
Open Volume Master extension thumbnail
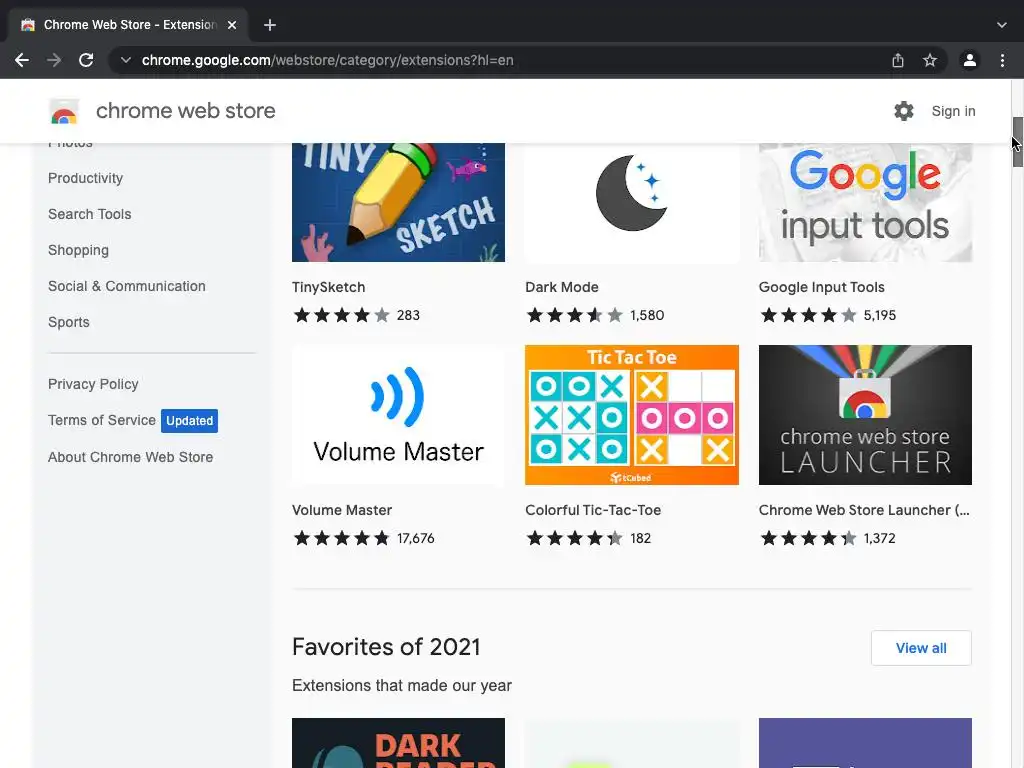pyautogui.click(x=398, y=415)
